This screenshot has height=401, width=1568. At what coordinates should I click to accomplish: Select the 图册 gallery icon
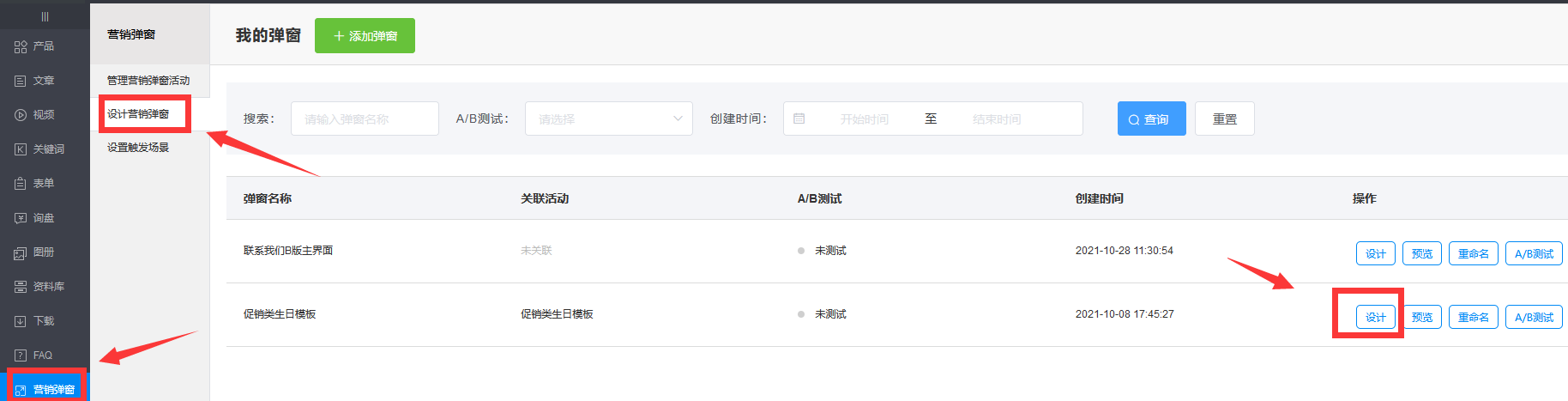pyautogui.click(x=21, y=252)
